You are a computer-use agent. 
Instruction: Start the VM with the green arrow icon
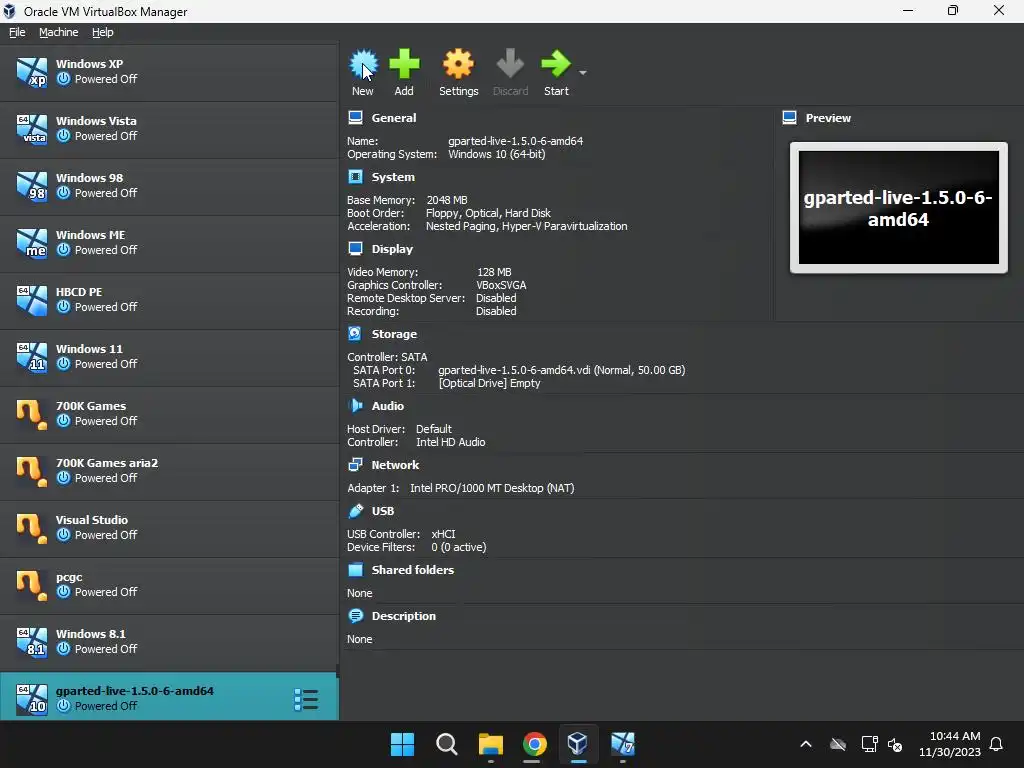point(556,64)
